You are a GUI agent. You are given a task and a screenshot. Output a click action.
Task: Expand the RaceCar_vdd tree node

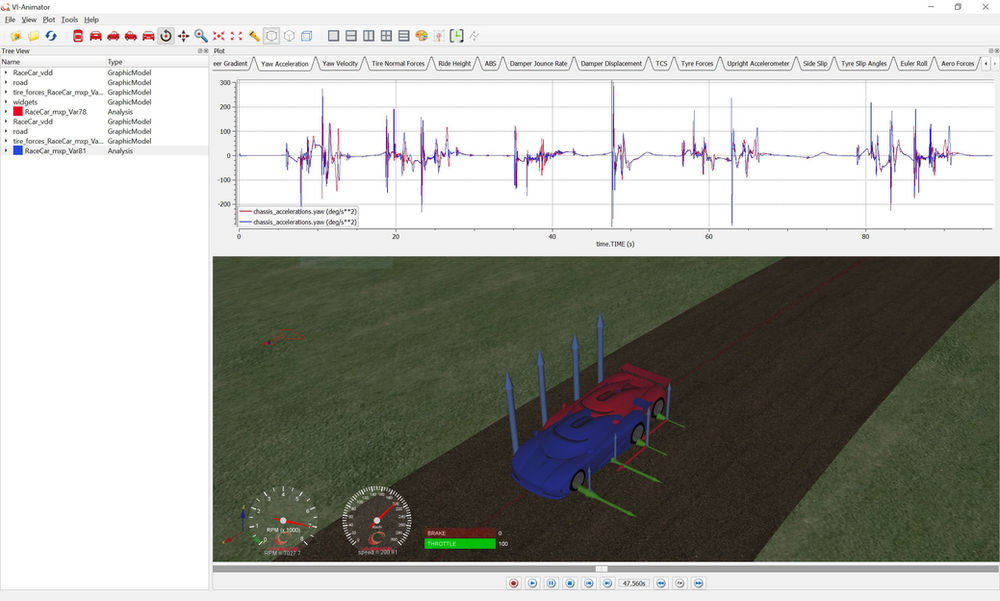click(6, 73)
